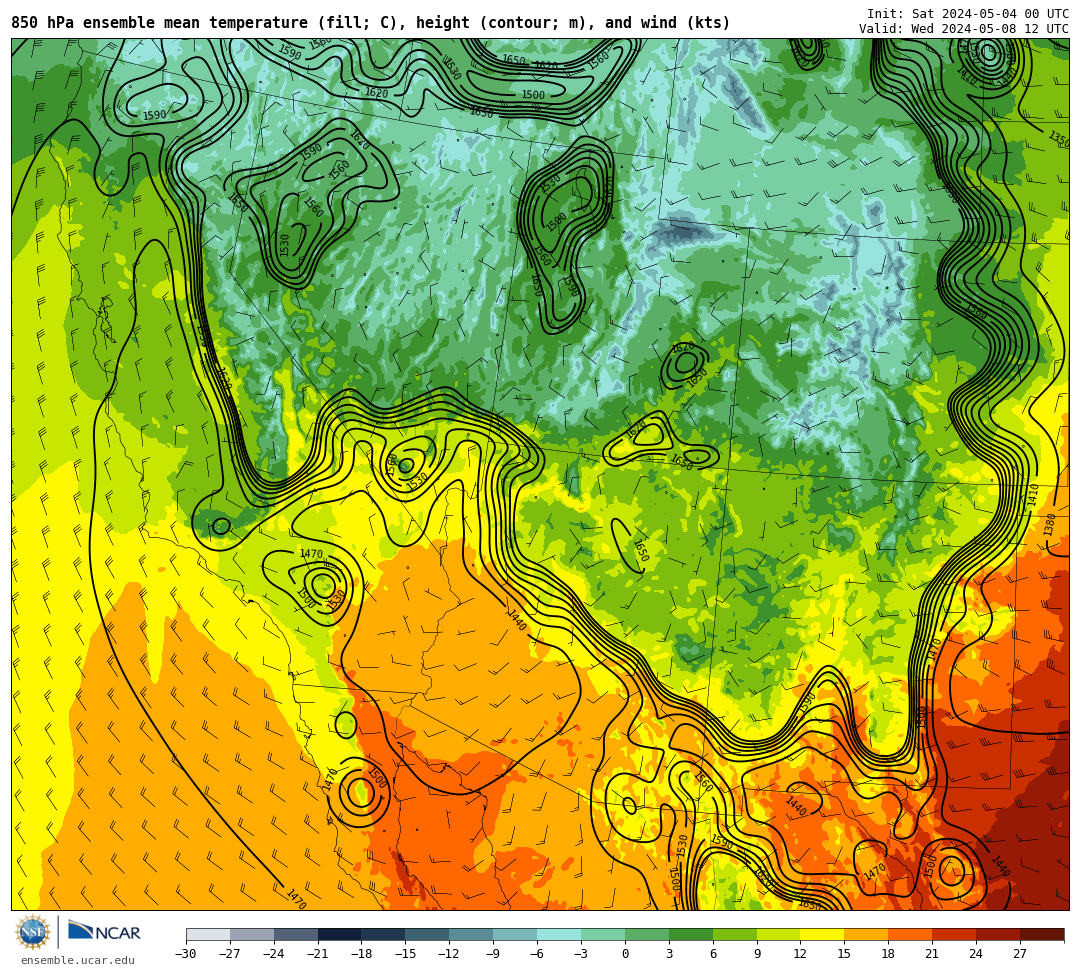
Task: Click the -12 to -9 colorbar swatch
Action: [472, 934]
